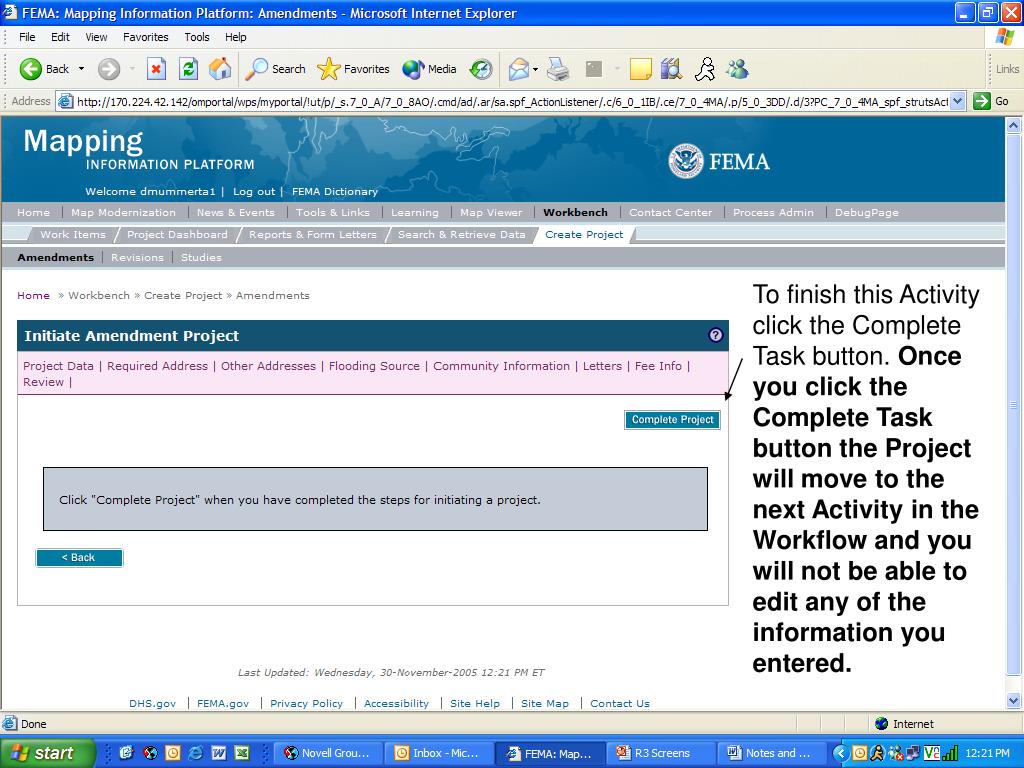The image size is (1024, 768).
Task: Open the Mail options dropdown arrow
Action: (536, 69)
